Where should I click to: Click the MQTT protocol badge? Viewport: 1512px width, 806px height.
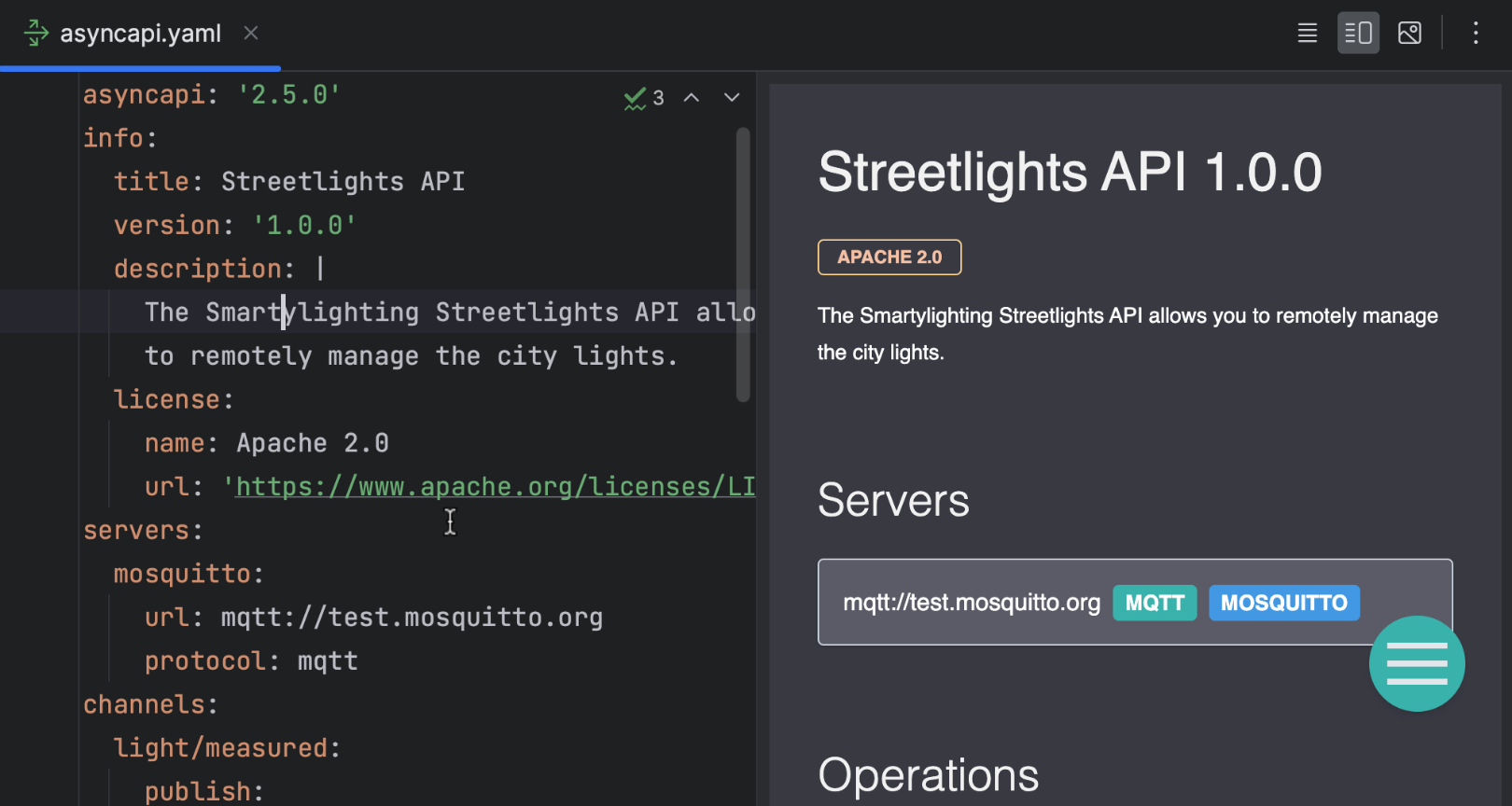click(1154, 604)
